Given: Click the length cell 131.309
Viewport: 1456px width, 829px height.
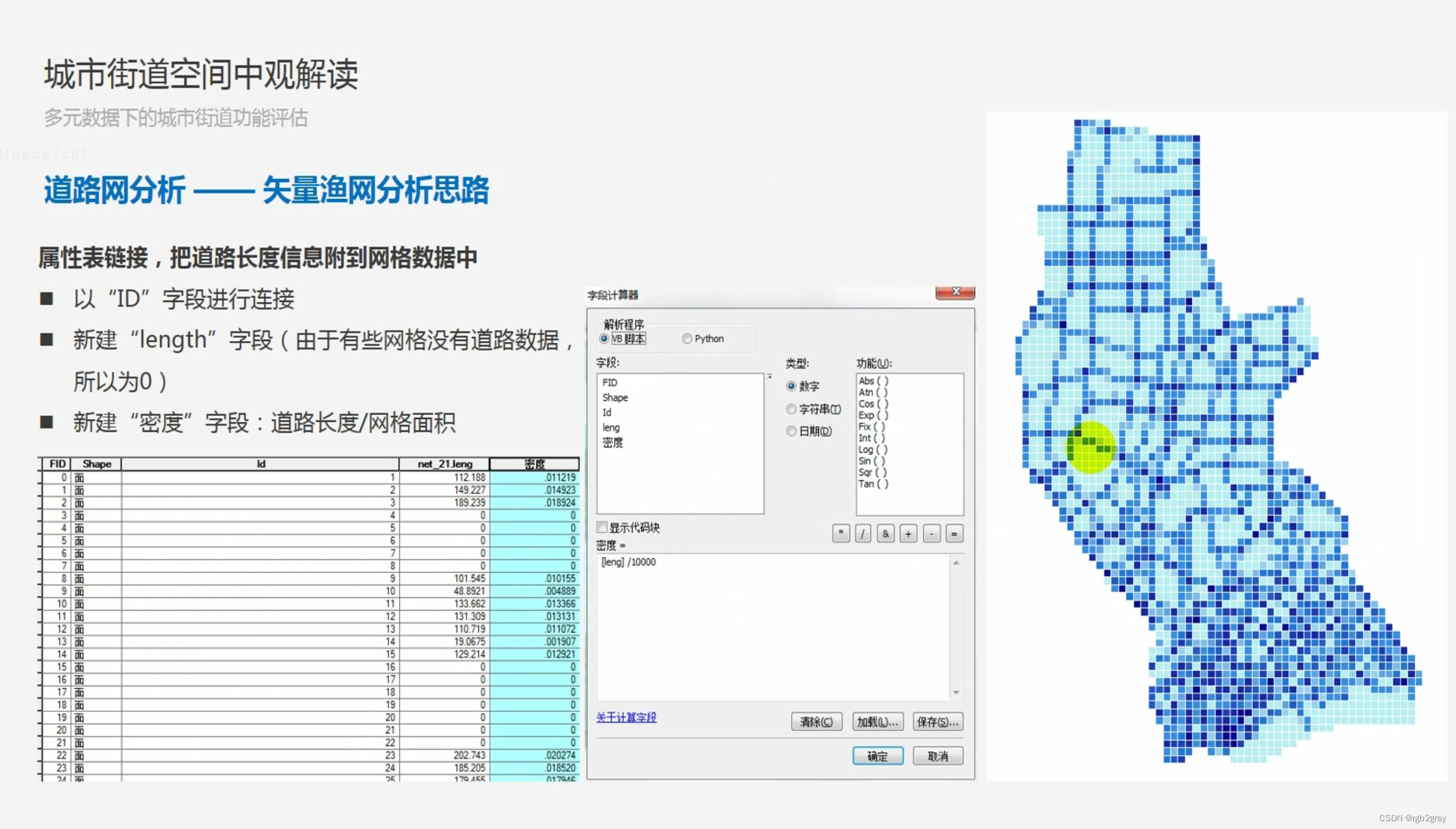Looking at the screenshot, I should coord(444,616).
